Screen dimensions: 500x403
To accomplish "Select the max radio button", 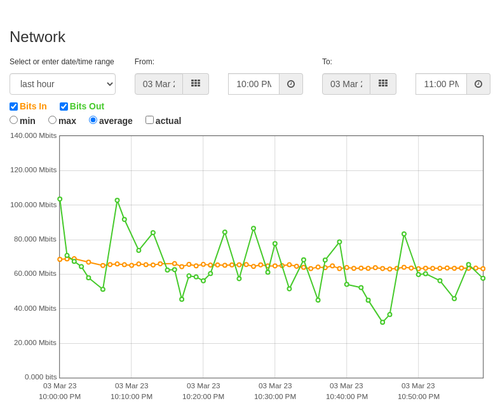I will [52, 120].
